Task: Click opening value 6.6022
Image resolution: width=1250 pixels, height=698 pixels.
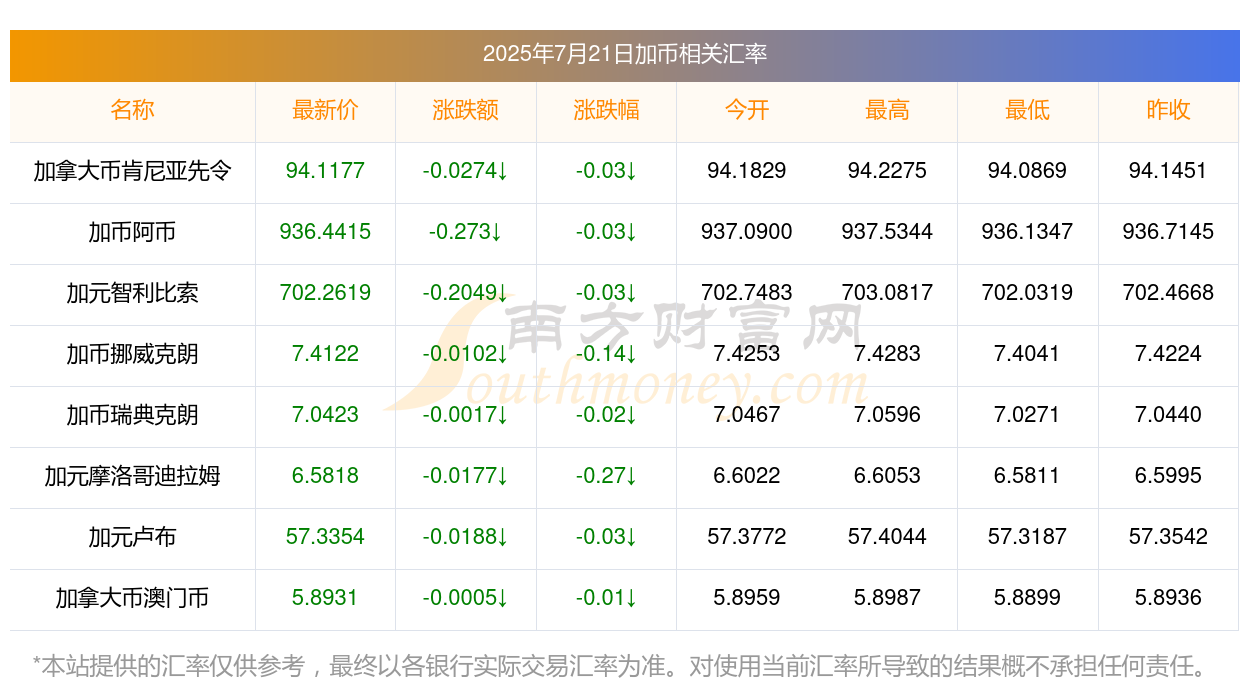Action: click(747, 476)
